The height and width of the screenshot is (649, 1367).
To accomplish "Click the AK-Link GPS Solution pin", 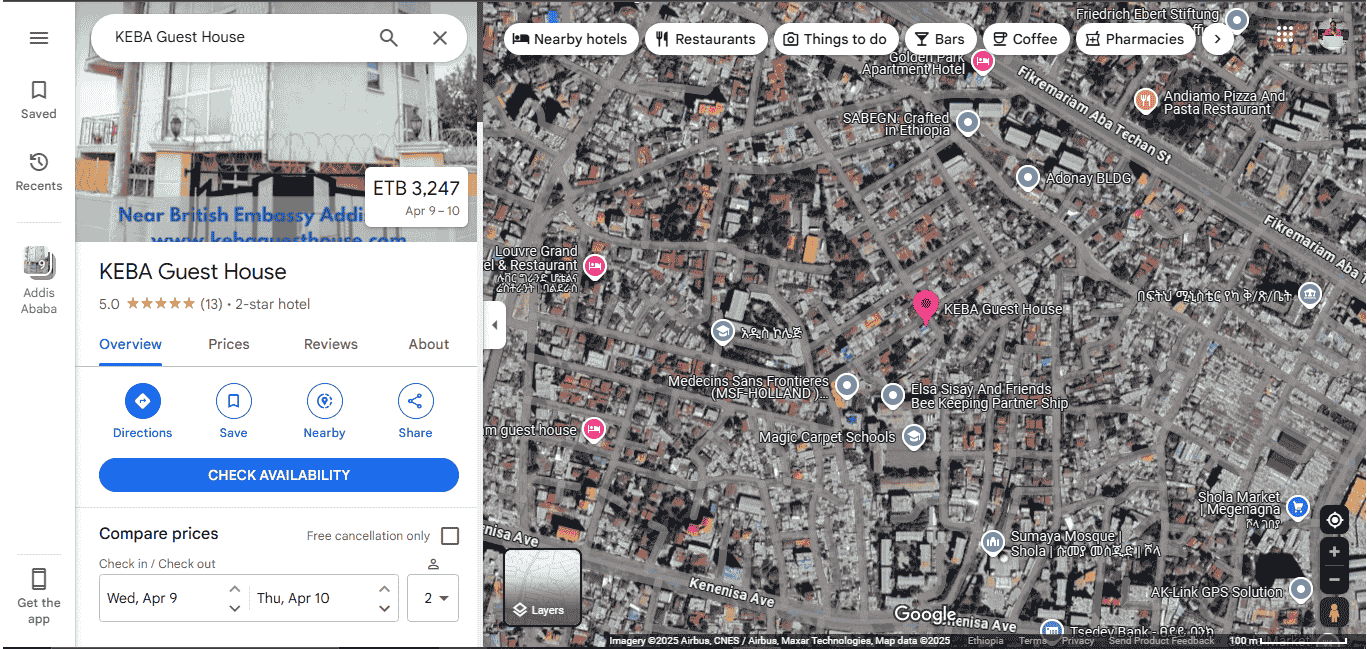I will (1301, 589).
